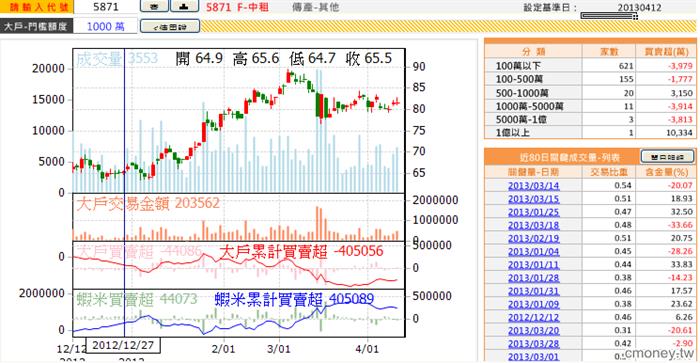Viewport: 700px width, 363px height.
Task: Click the 4/01 date label on the chart axis
Action: click(x=367, y=349)
